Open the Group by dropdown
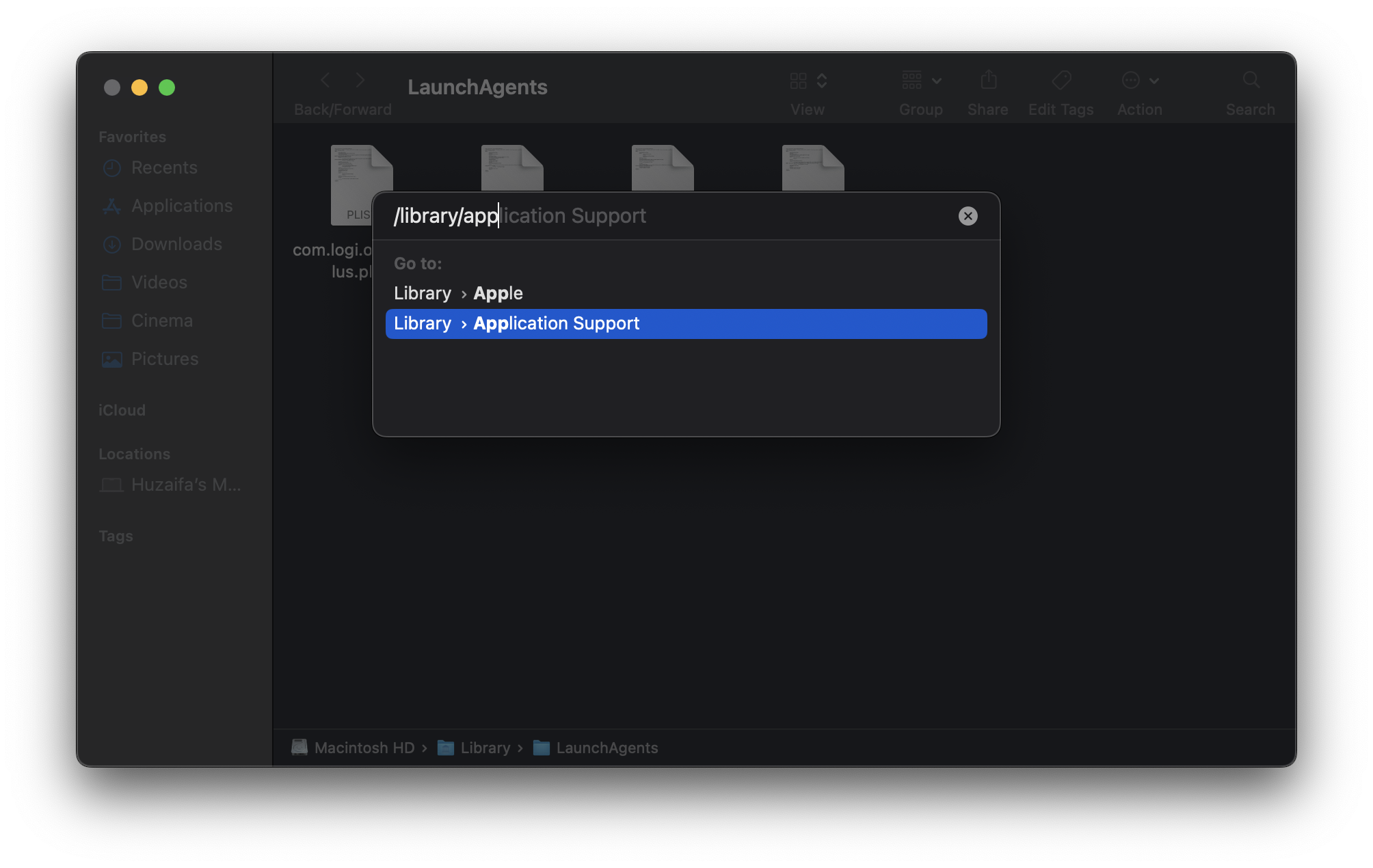The image size is (1373, 868). [920, 81]
